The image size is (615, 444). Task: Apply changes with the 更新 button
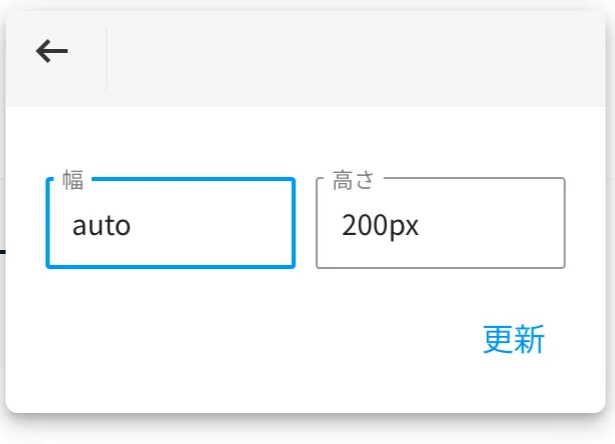click(x=513, y=339)
